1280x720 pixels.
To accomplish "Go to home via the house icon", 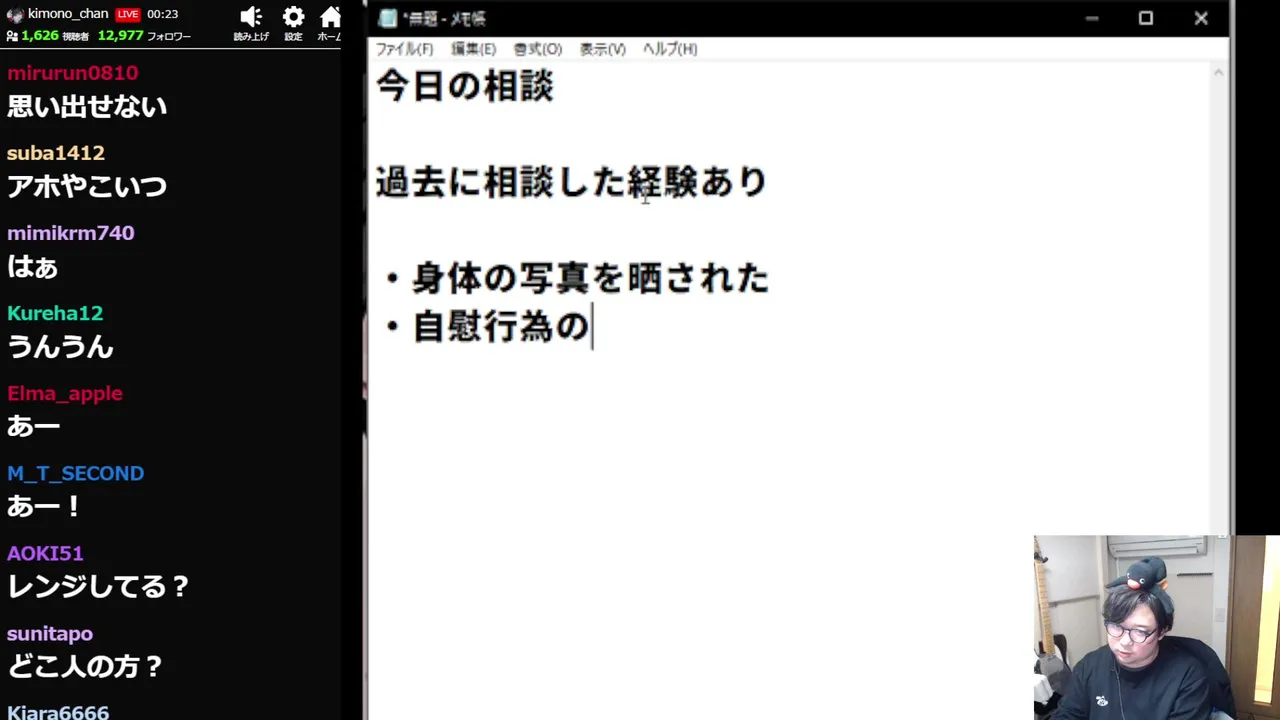I will click(330, 17).
